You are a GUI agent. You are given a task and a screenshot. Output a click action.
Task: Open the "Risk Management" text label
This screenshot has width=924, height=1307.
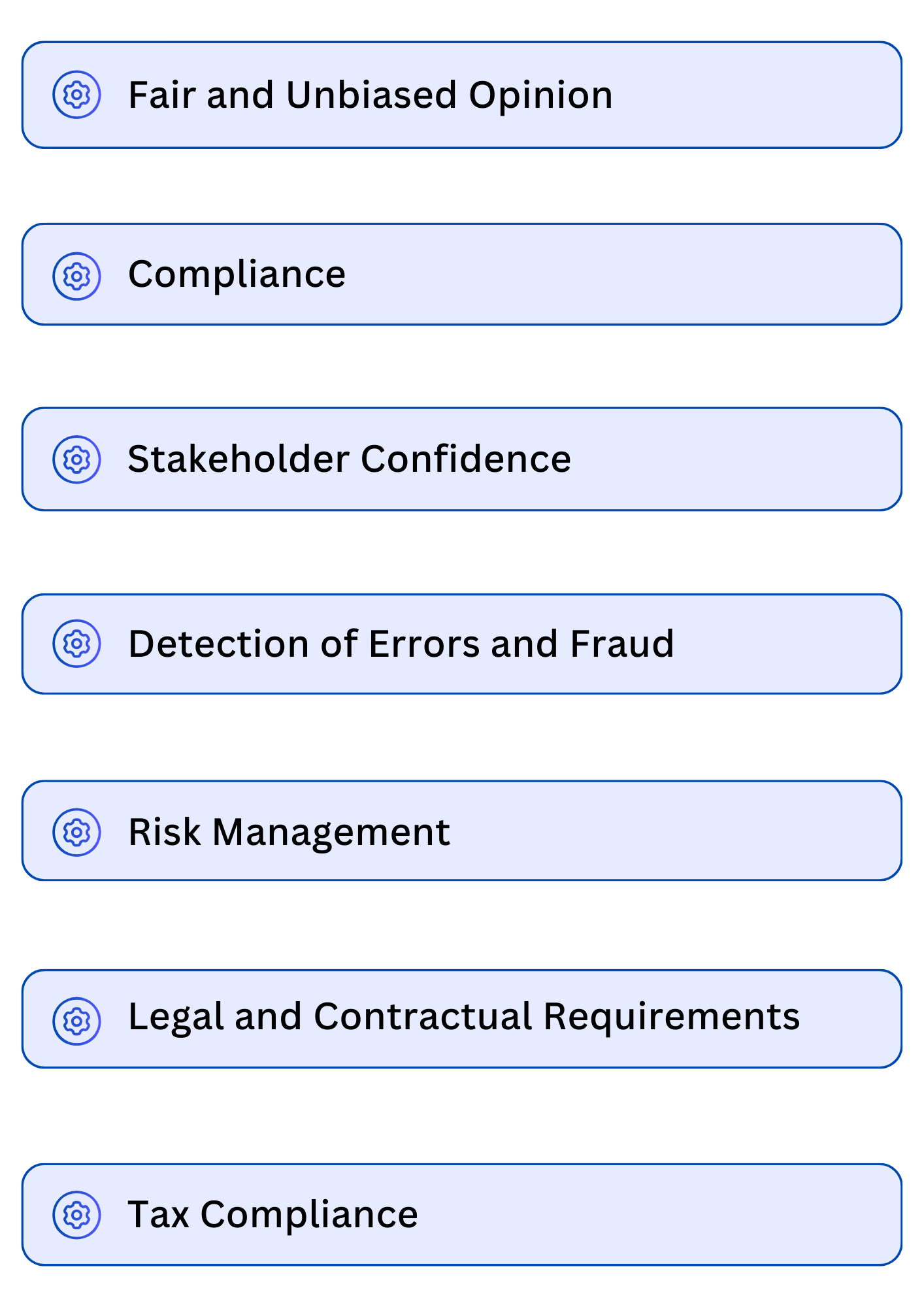click(x=289, y=832)
